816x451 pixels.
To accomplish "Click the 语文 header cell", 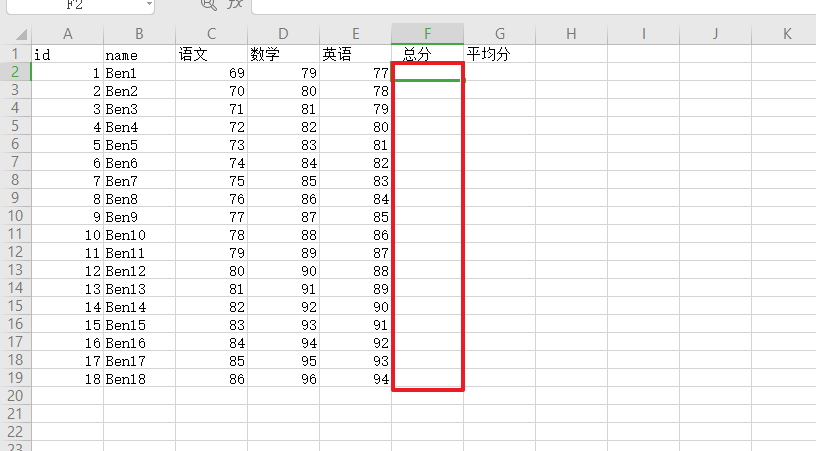I will point(211,54).
